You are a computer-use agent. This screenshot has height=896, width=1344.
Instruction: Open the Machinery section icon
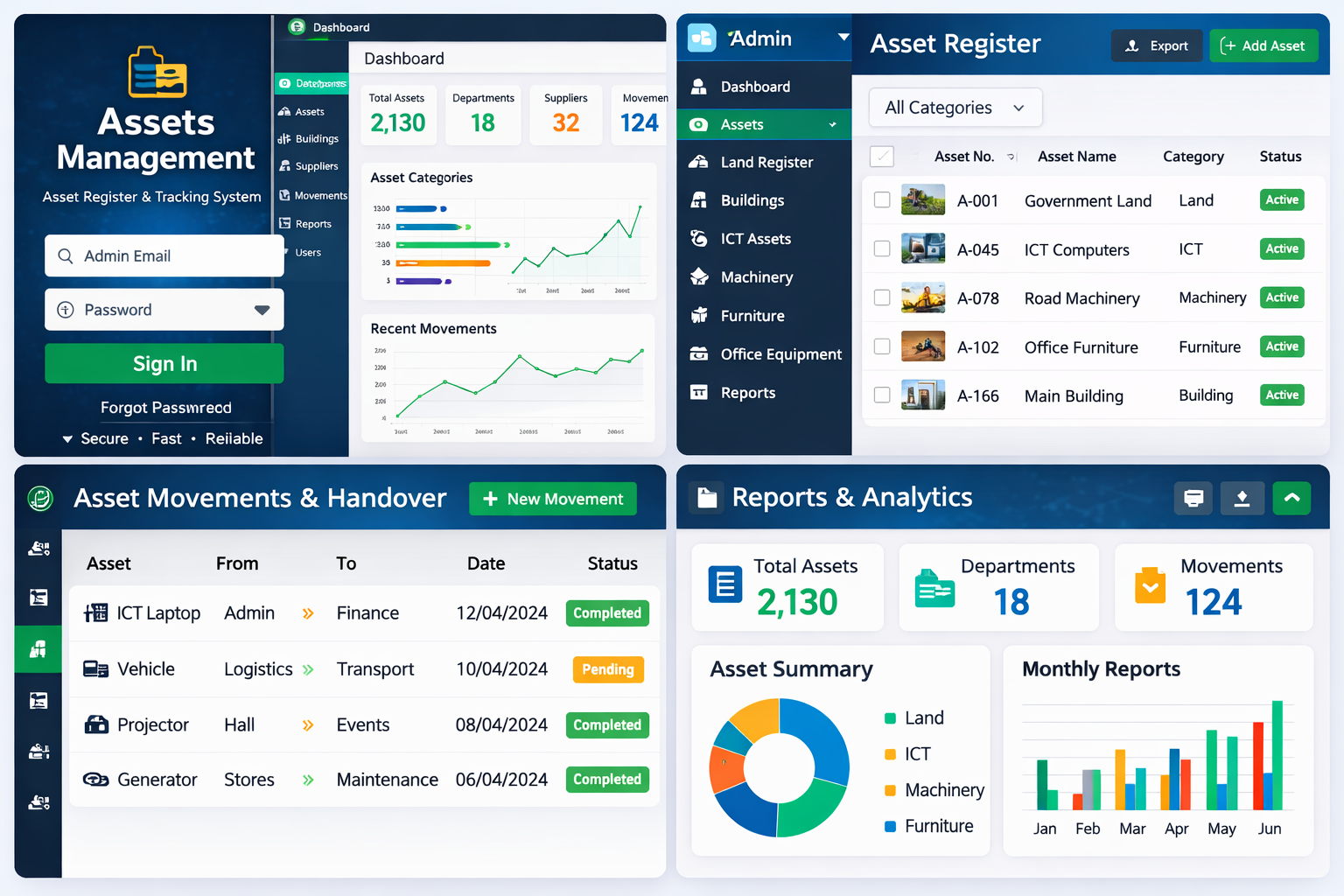tap(699, 276)
